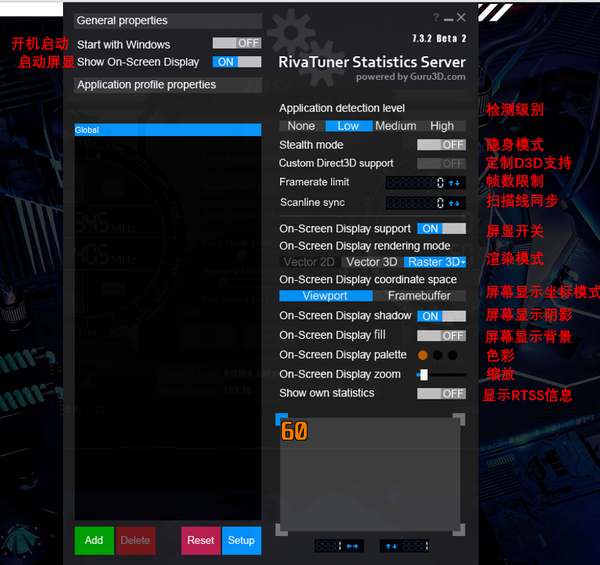This screenshot has width=600, height=565.
Task: Click top-left corner anchor of preview
Action: [x=282, y=419]
